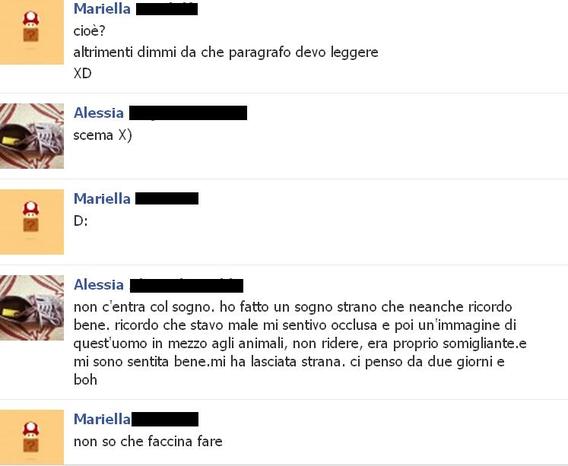Click Mariella's name above the "D:" message
The height and width of the screenshot is (466, 568).
click(x=102, y=199)
